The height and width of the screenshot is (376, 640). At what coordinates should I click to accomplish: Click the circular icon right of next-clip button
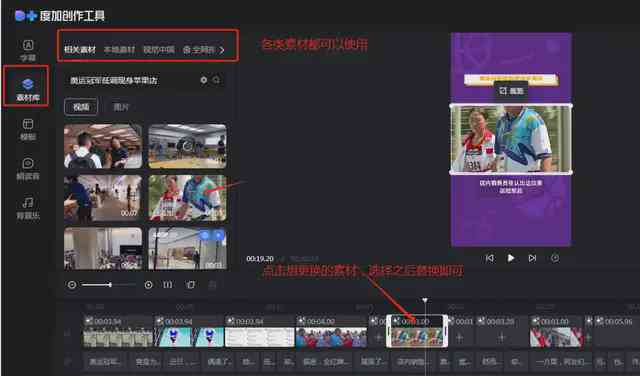coord(555,258)
